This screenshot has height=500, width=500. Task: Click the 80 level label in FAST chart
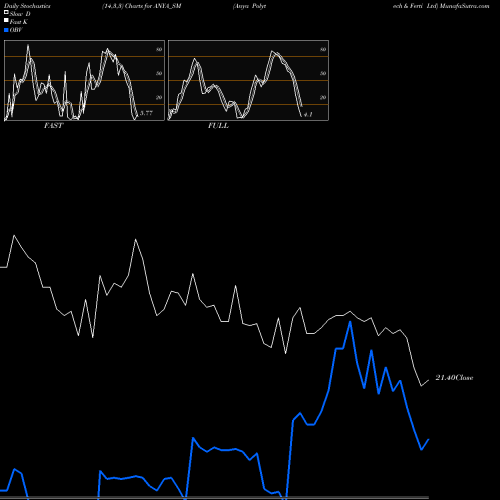[159, 49]
